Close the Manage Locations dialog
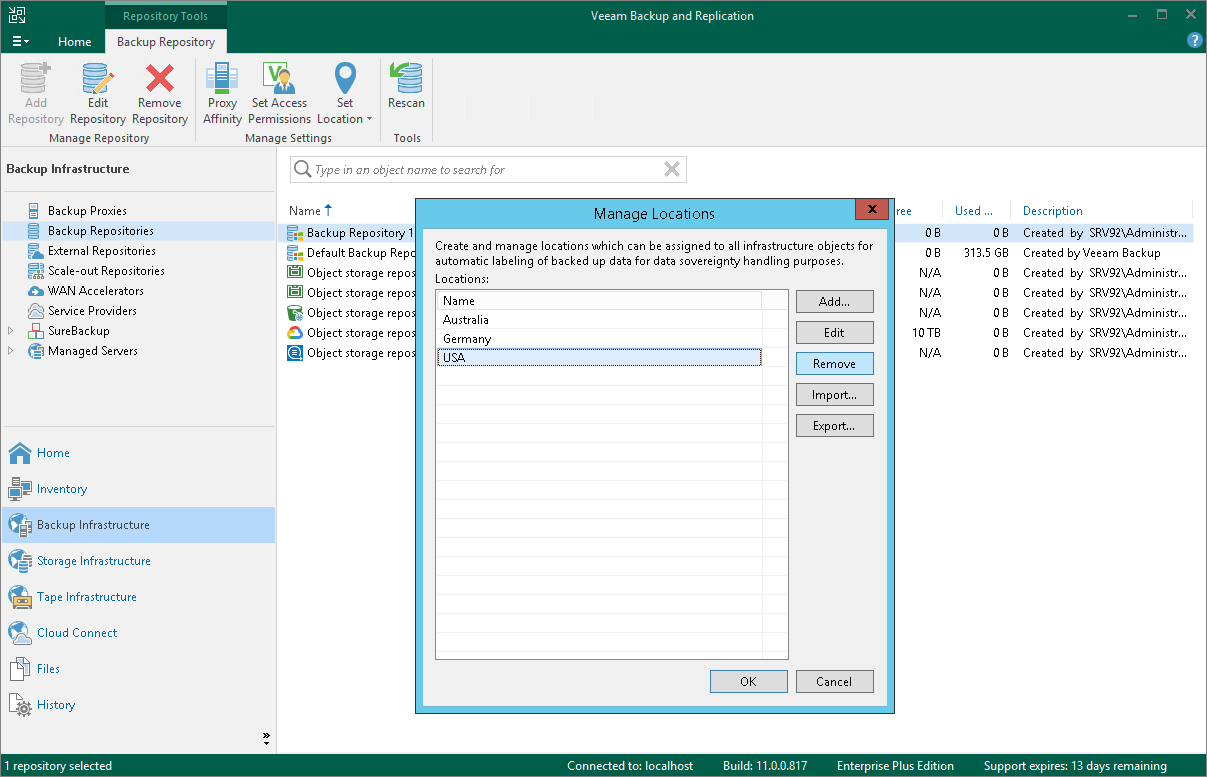 coord(872,209)
